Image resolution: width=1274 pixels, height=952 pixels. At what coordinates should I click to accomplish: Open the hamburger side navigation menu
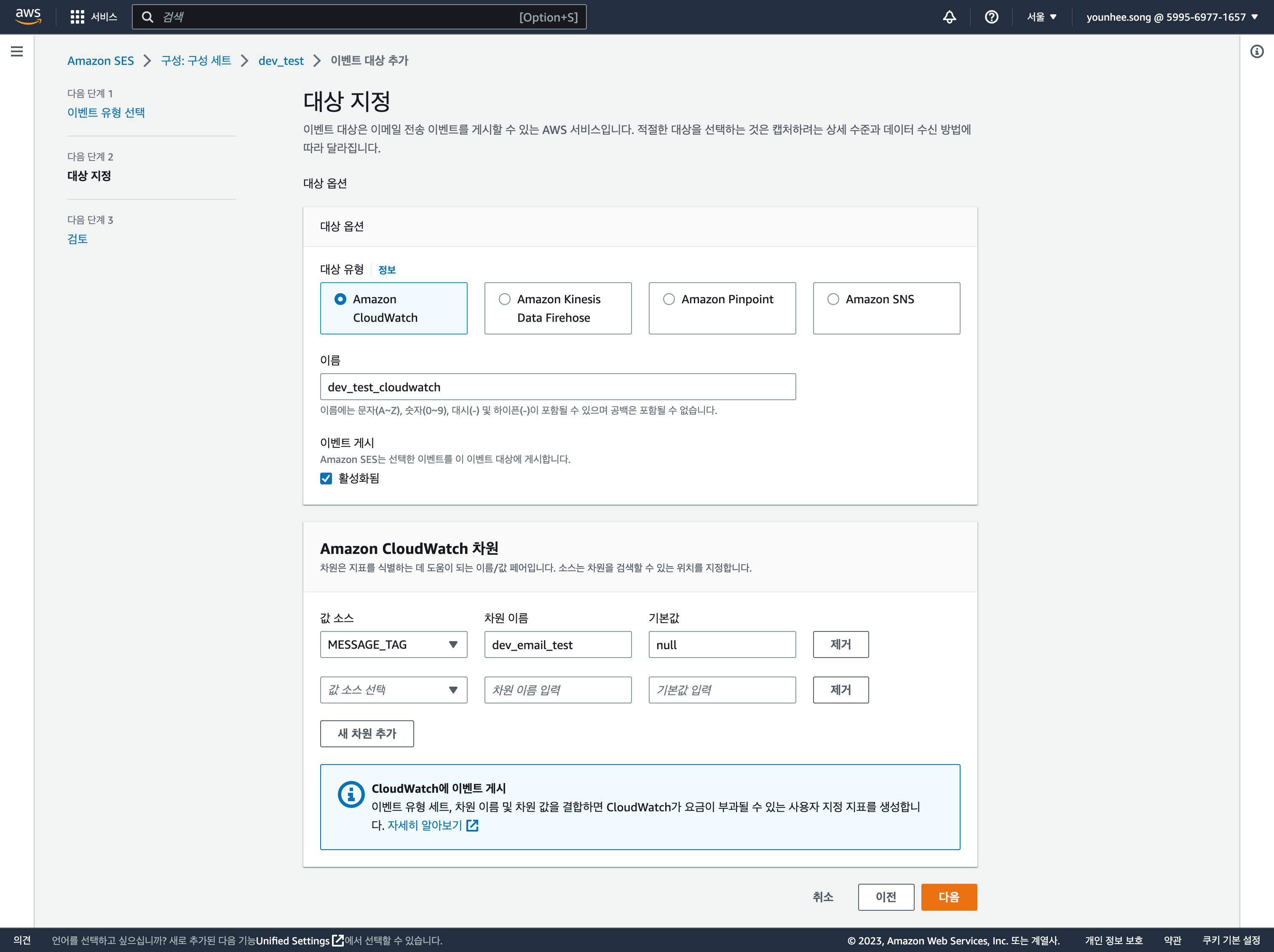pos(17,51)
